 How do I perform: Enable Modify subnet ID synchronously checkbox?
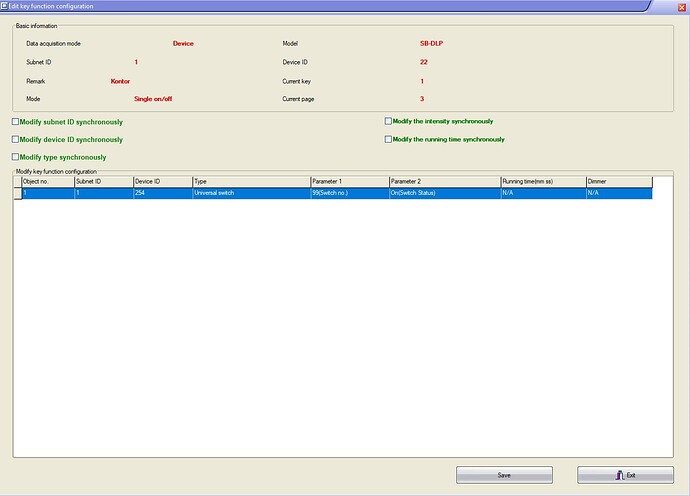click(x=15, y=121)
